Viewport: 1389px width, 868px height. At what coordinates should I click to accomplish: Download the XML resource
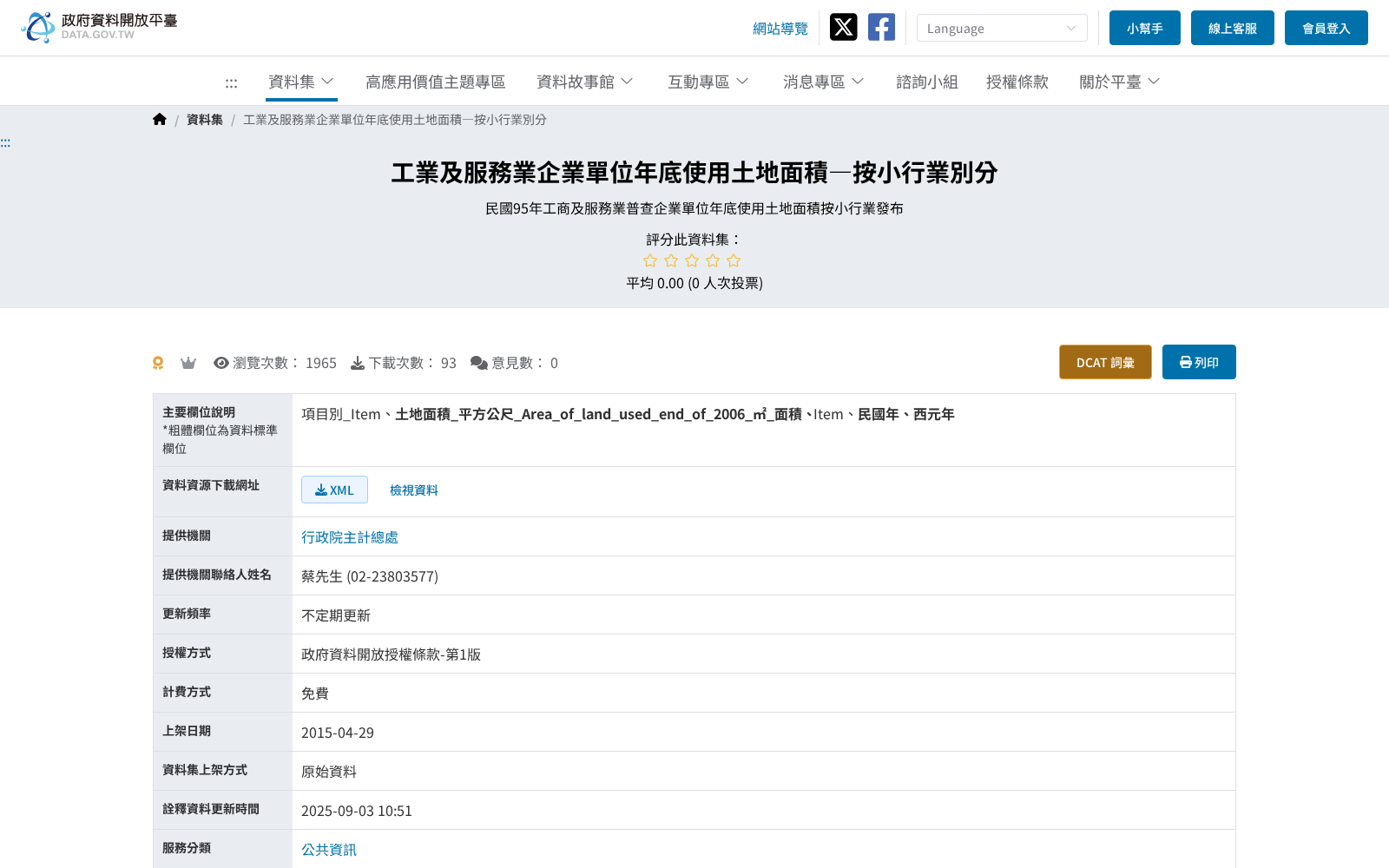[334, 490]
